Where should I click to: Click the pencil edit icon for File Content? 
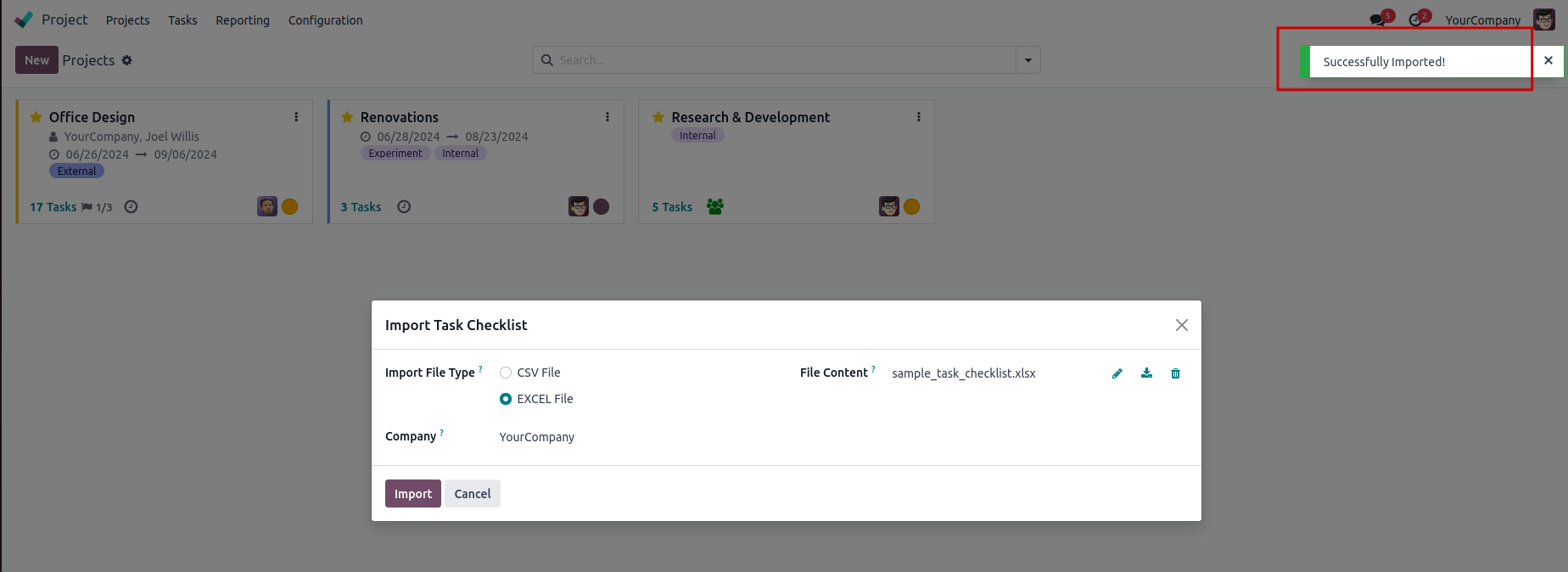click(1117, 373)
